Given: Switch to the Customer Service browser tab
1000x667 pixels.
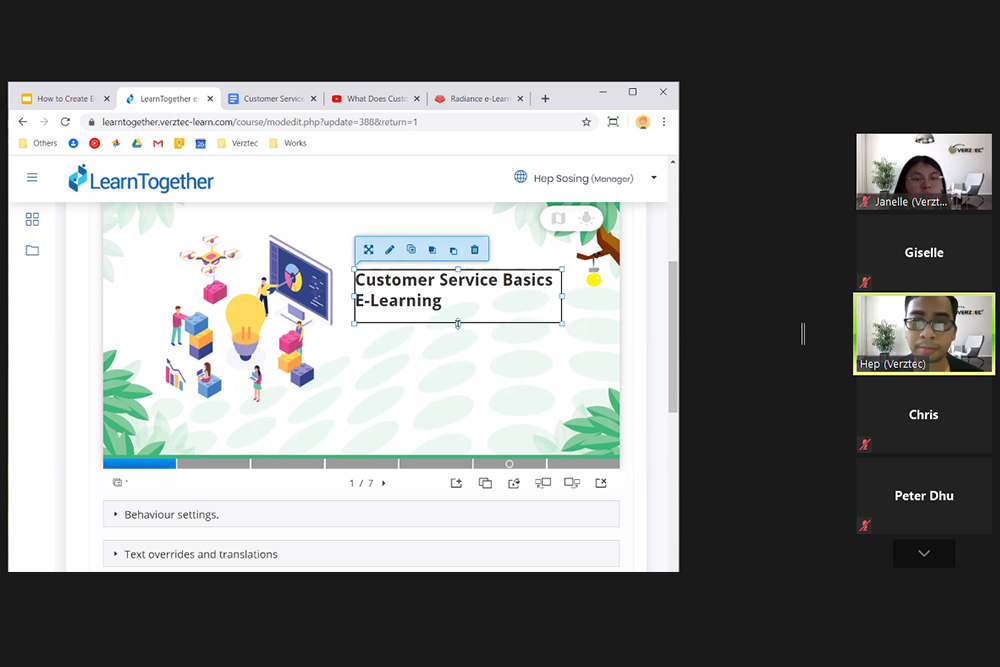Looking at the screenshot, I should [x=272, y=99].
